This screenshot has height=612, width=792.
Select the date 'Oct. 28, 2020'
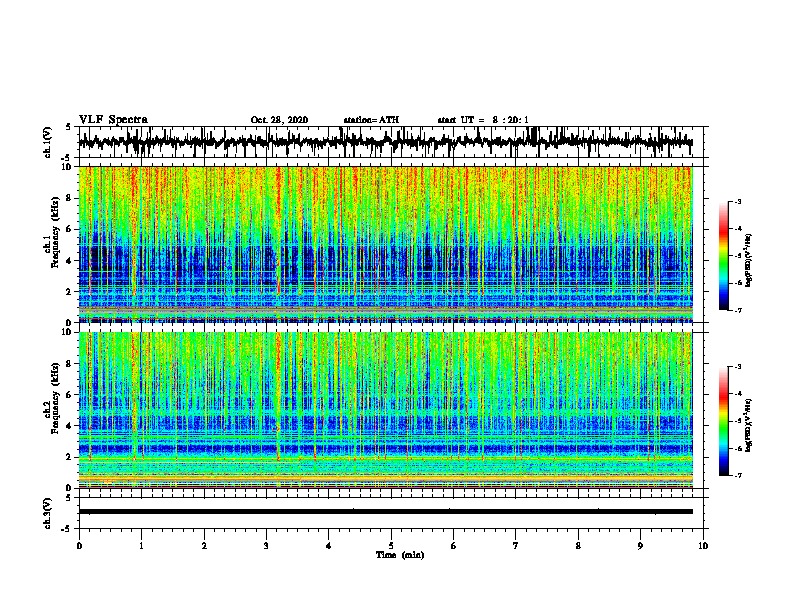(279, 120)
